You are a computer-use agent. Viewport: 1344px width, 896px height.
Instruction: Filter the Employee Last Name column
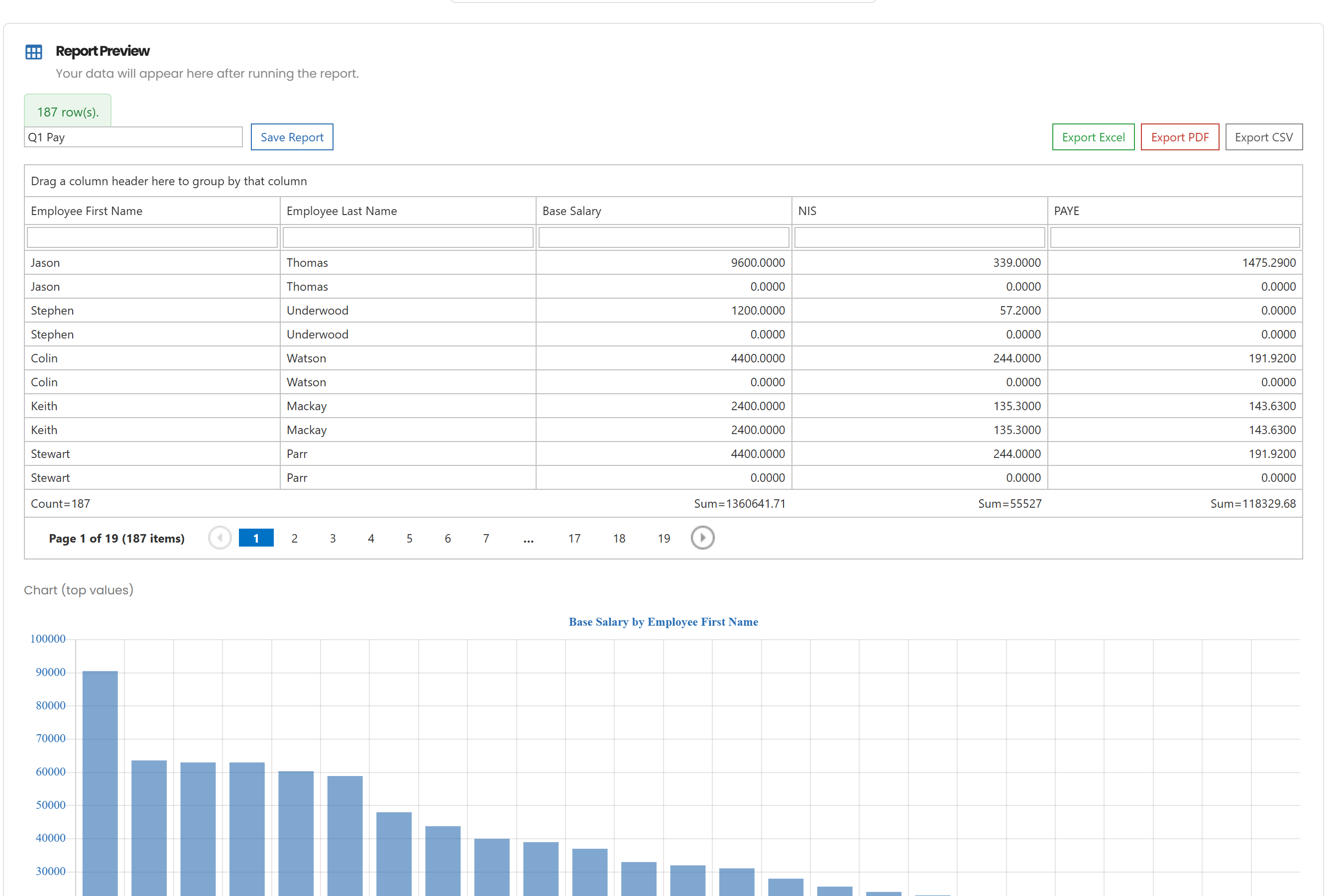(408, 237)
